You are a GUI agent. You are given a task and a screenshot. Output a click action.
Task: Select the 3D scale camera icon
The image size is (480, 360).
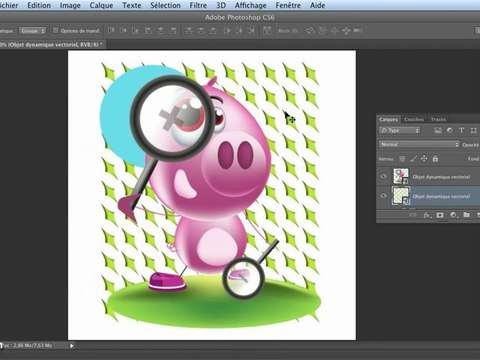point(358,31)
